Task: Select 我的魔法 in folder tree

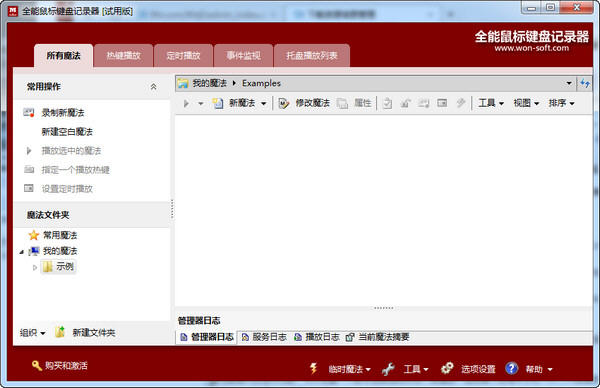Action: pyautogui.click(x=60, y=251)
